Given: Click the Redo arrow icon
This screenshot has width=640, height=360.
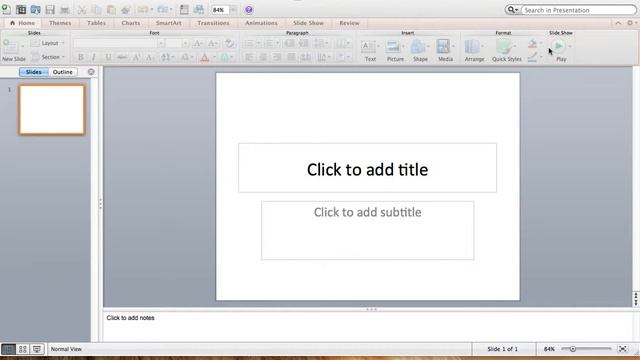Looking at the screenshot, I should 162,9.
